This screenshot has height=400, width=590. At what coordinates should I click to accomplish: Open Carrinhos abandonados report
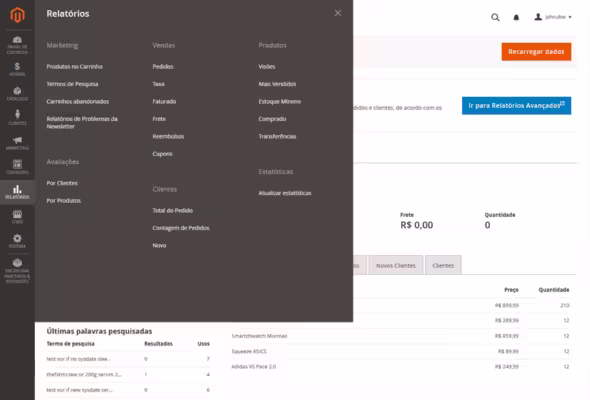(x=78, y=102)
